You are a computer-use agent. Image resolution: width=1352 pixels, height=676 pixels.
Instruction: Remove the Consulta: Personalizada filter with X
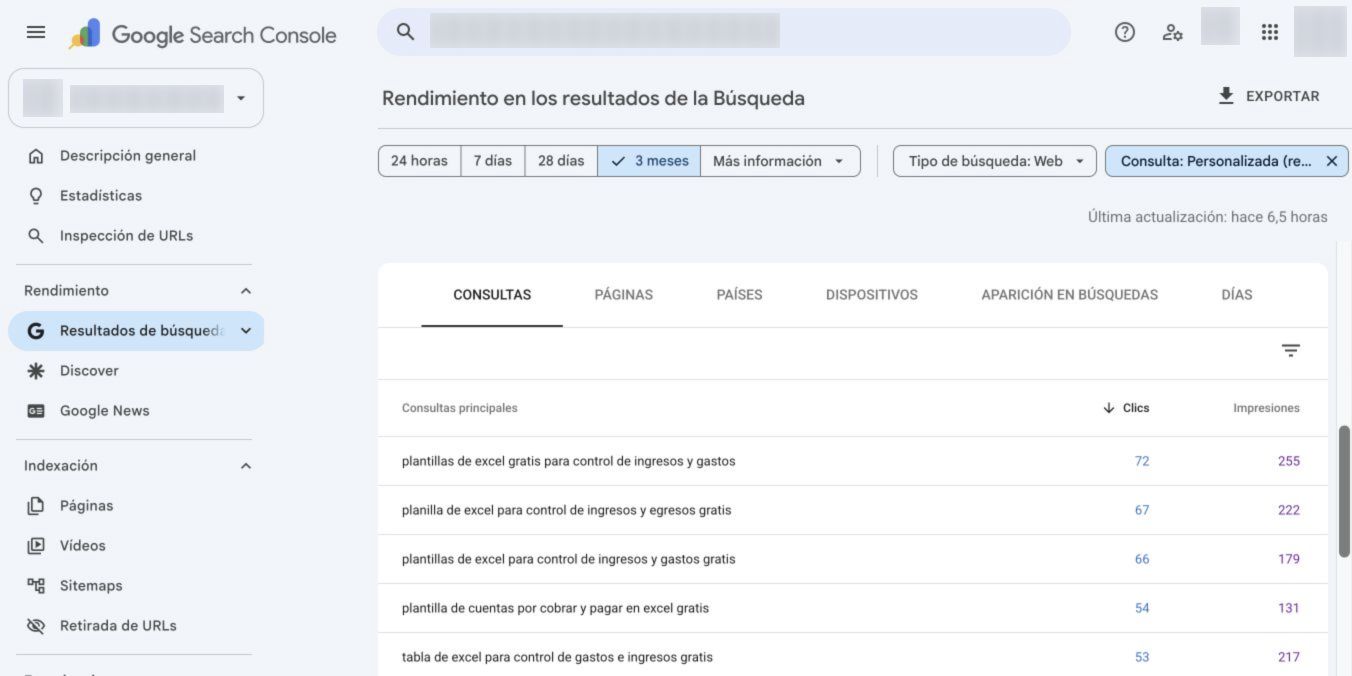tap(1331, 161)
